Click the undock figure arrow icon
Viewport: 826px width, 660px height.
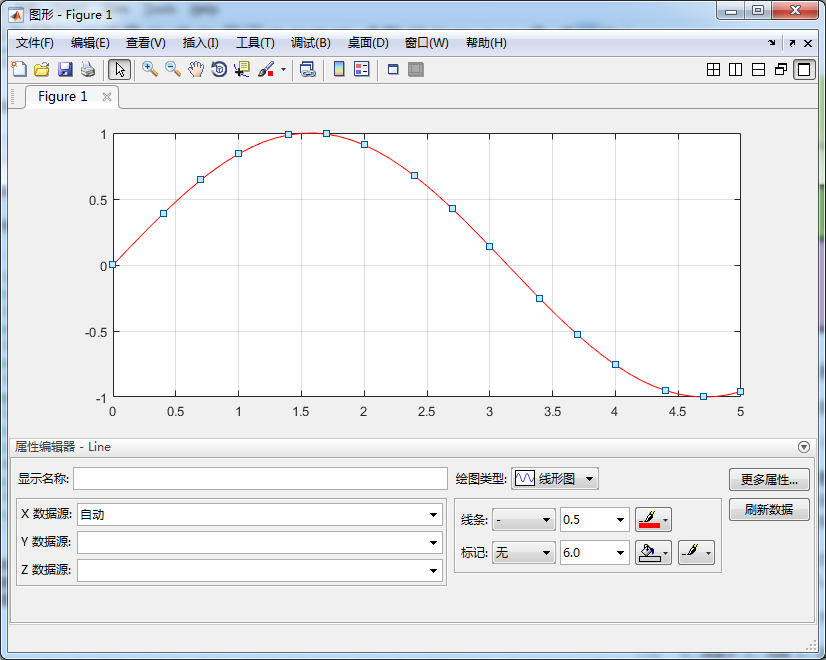click(x=792, y=43)
